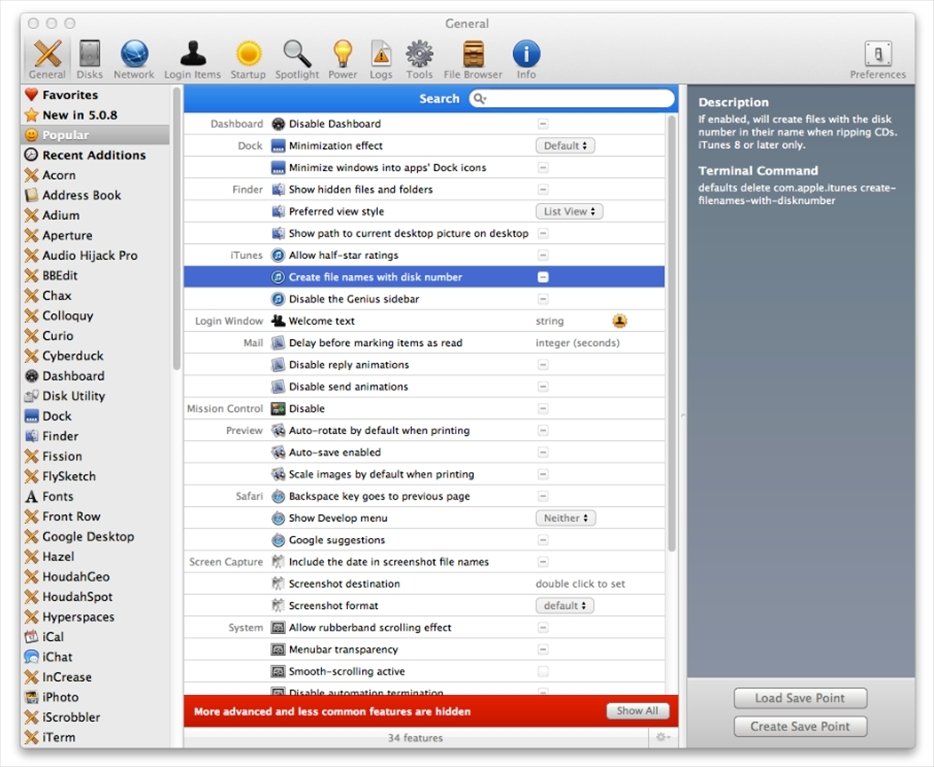Open Preferred view style List View dropdown
The height and width of the screenshot is (767, 934).
coord(569,211)
